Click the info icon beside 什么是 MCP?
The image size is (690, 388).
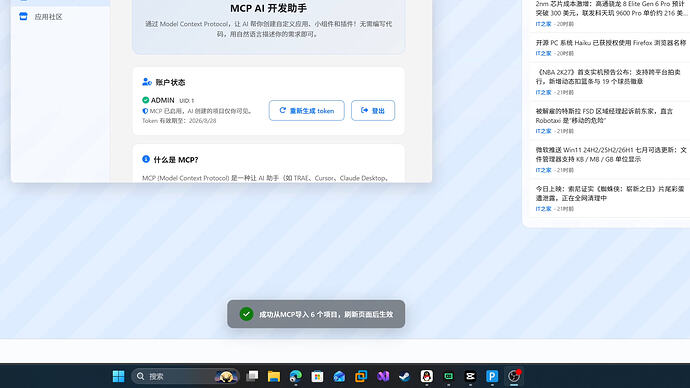click(146, 159)
